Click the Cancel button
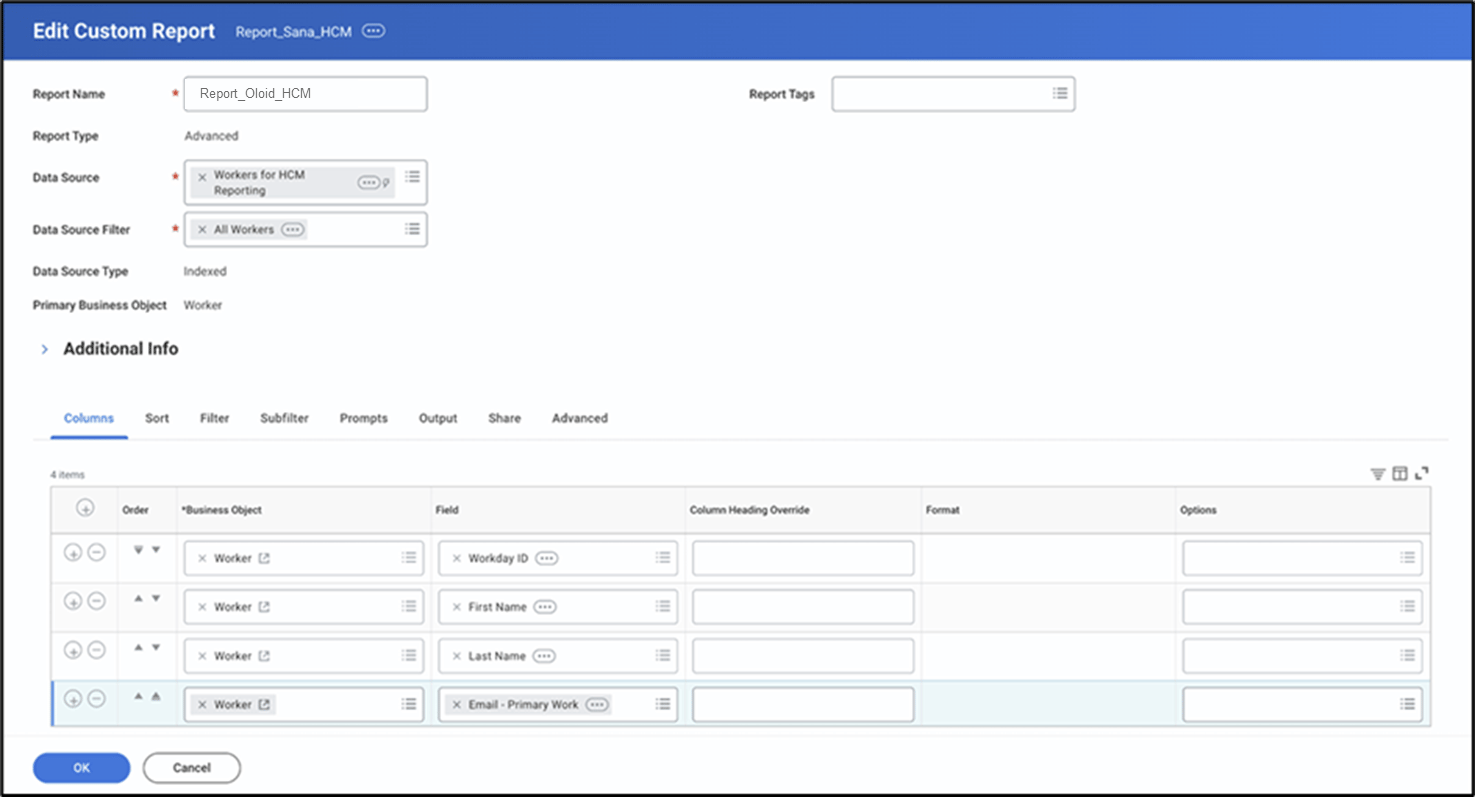 pos(192,768)
